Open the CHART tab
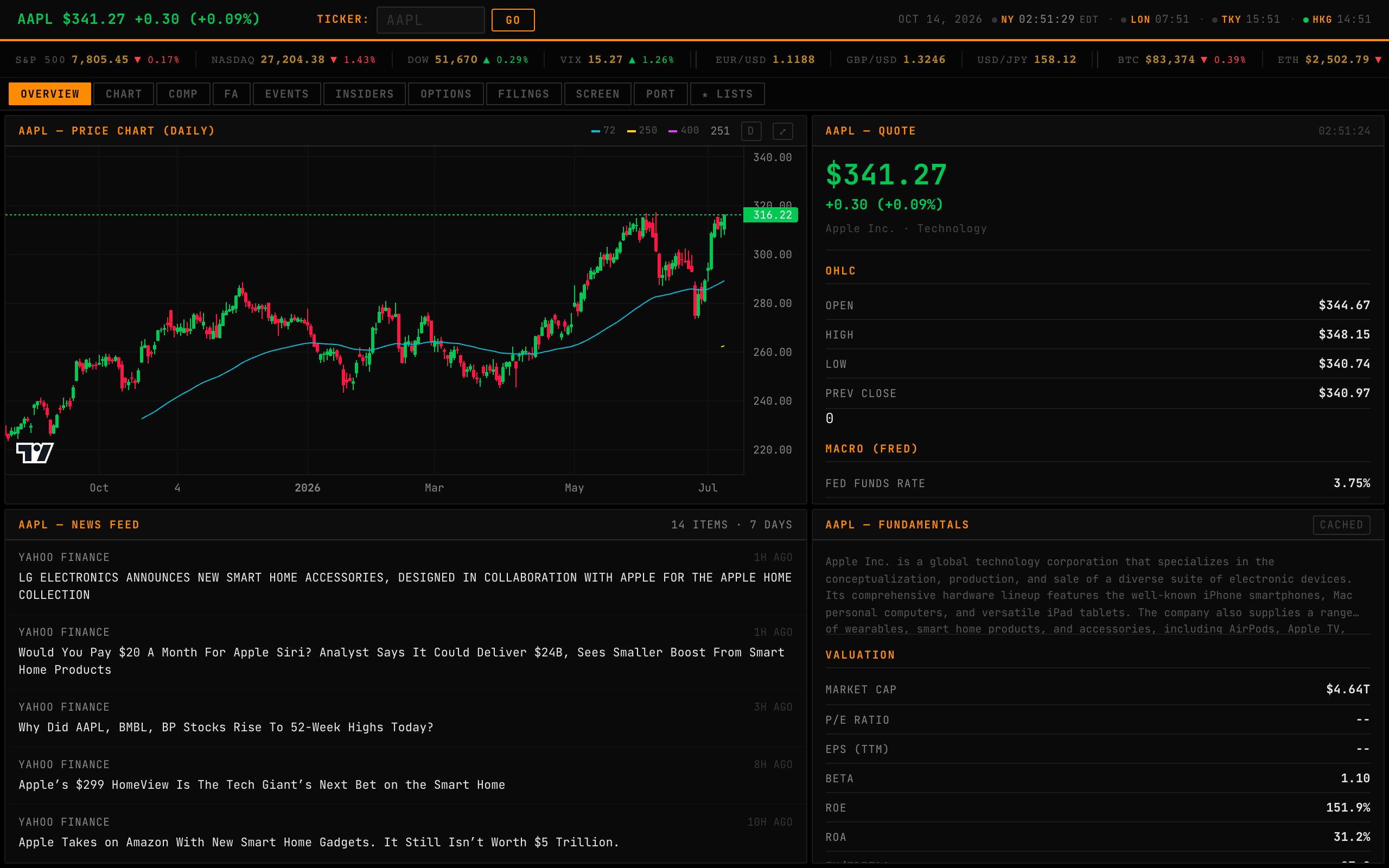Screen dimensions: 1389x868 coord(123,94)
